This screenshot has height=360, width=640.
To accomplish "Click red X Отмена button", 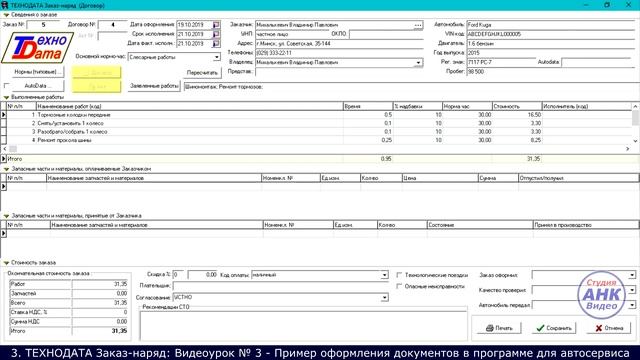I will point(609,328).
